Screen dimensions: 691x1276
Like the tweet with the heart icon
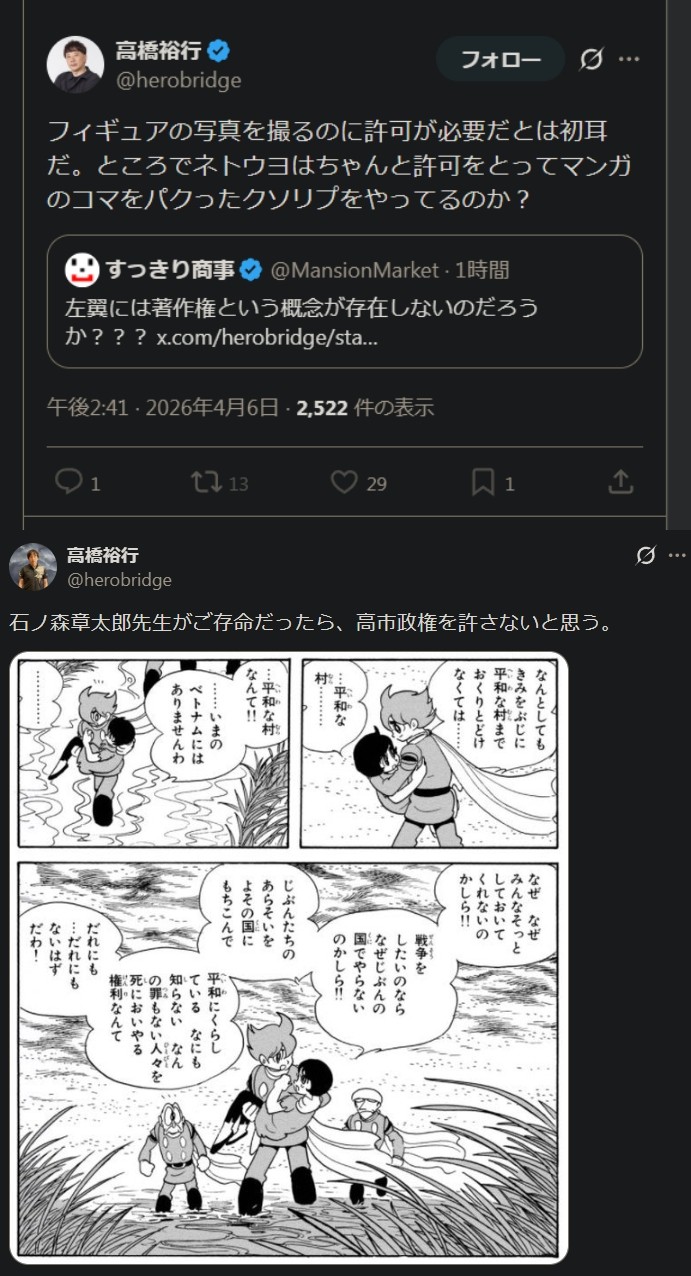(344, 483)
